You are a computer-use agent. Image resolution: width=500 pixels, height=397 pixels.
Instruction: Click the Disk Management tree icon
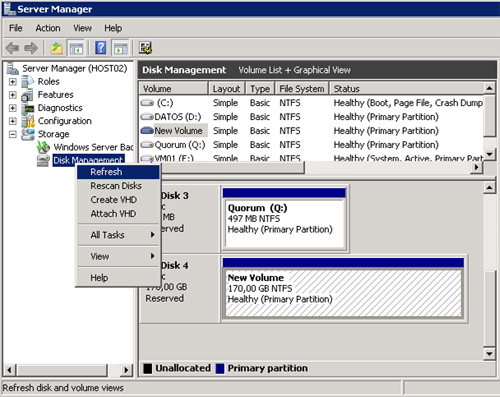43,160
